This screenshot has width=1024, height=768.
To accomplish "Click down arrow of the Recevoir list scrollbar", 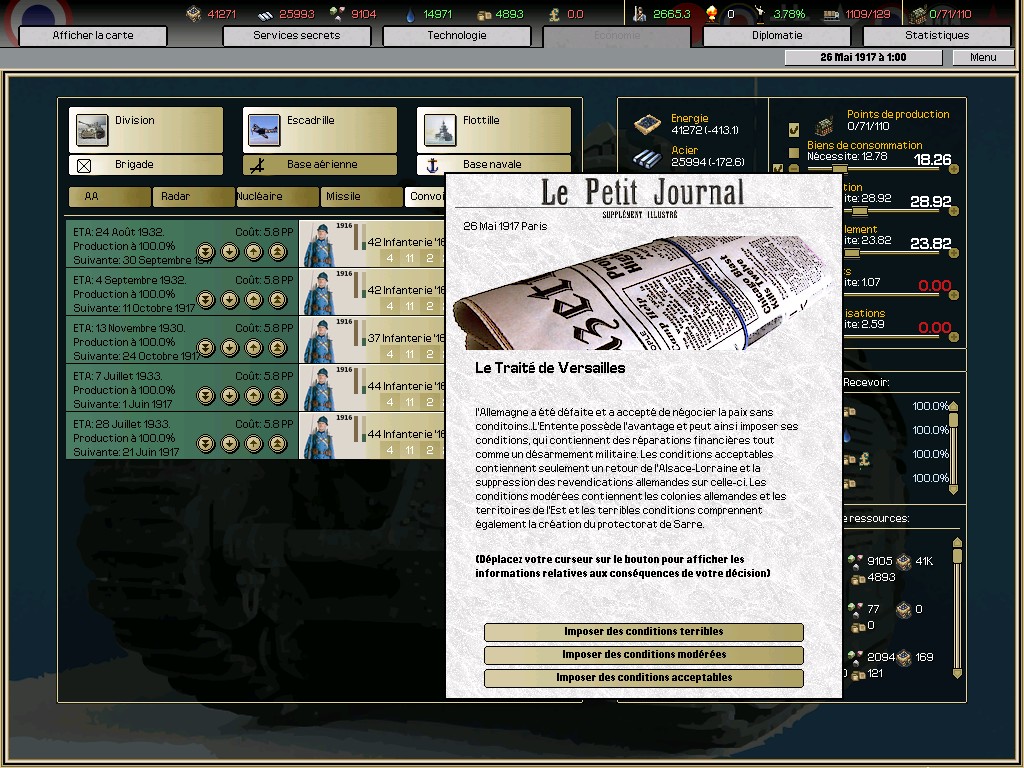I will (953, 488).
